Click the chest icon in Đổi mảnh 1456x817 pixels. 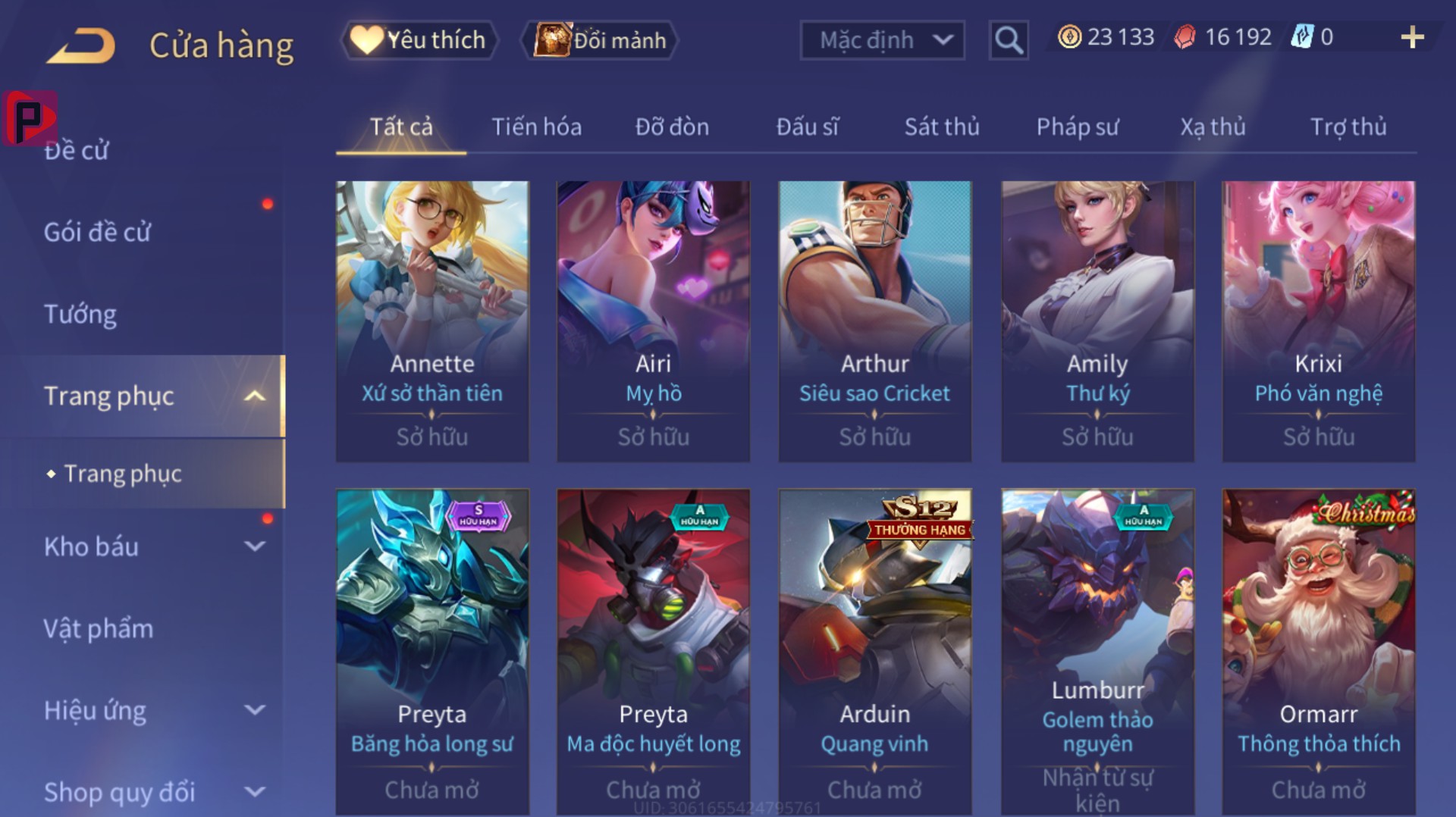[552, 39]
